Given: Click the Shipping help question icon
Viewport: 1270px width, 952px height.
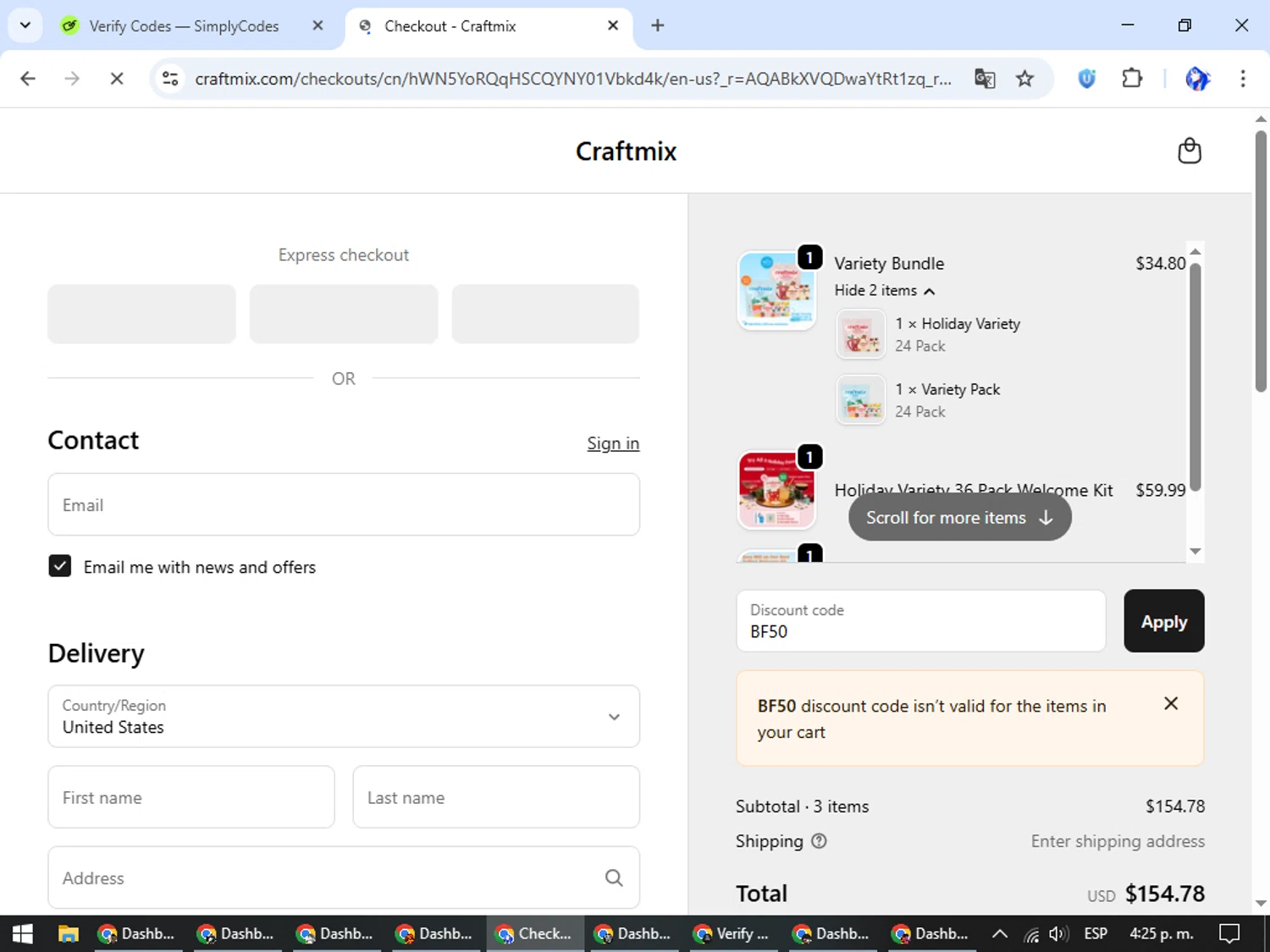Looking at the screenshot, I should coord(819,841).
